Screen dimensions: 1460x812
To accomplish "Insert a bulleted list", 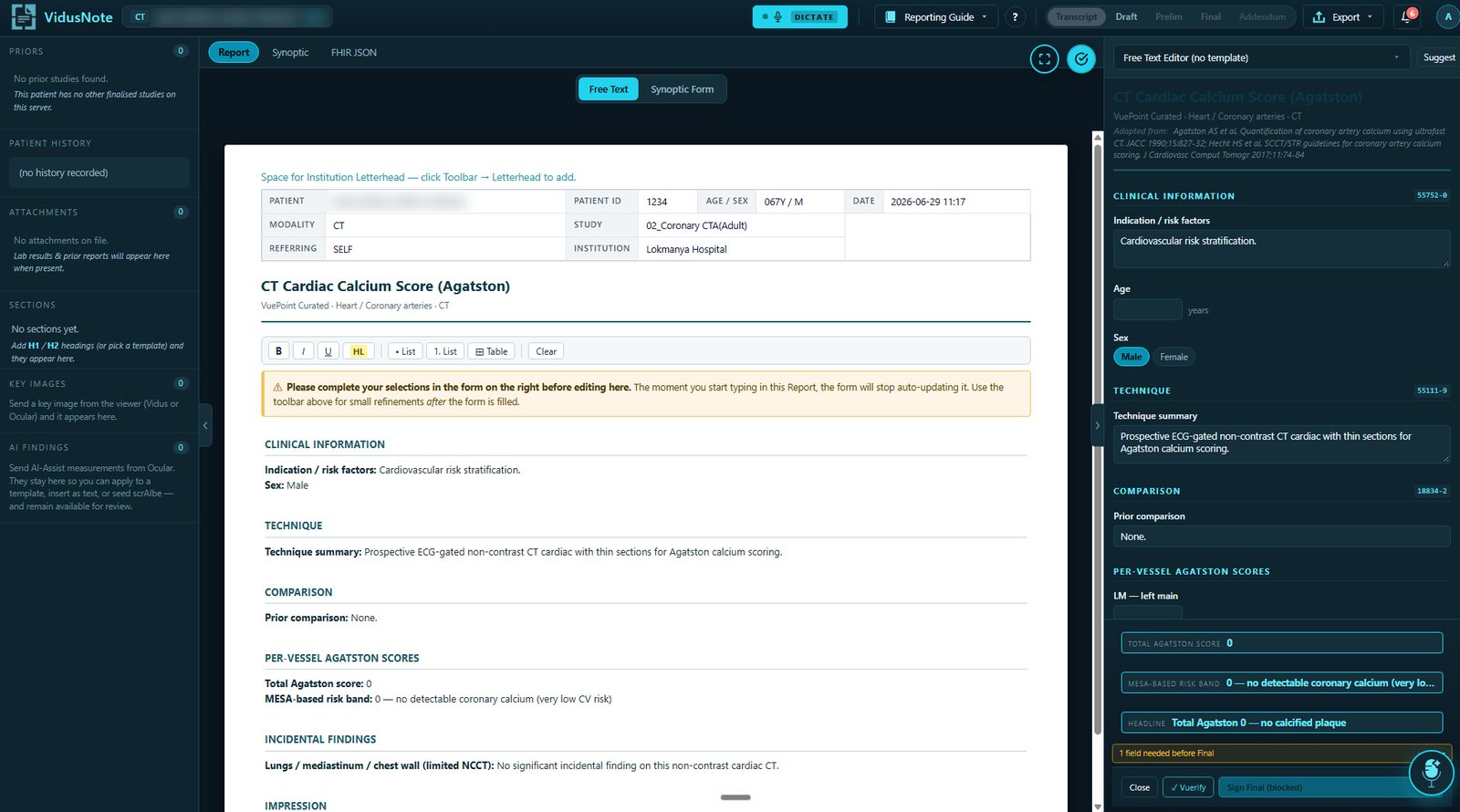I will coord(405,351).
